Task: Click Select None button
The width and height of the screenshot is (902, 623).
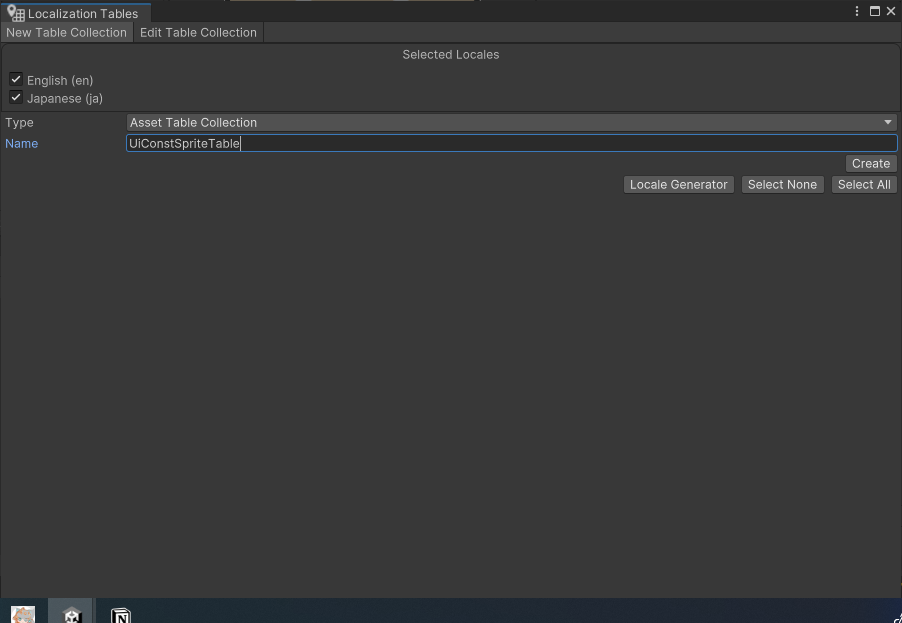Action: [782, 185]
